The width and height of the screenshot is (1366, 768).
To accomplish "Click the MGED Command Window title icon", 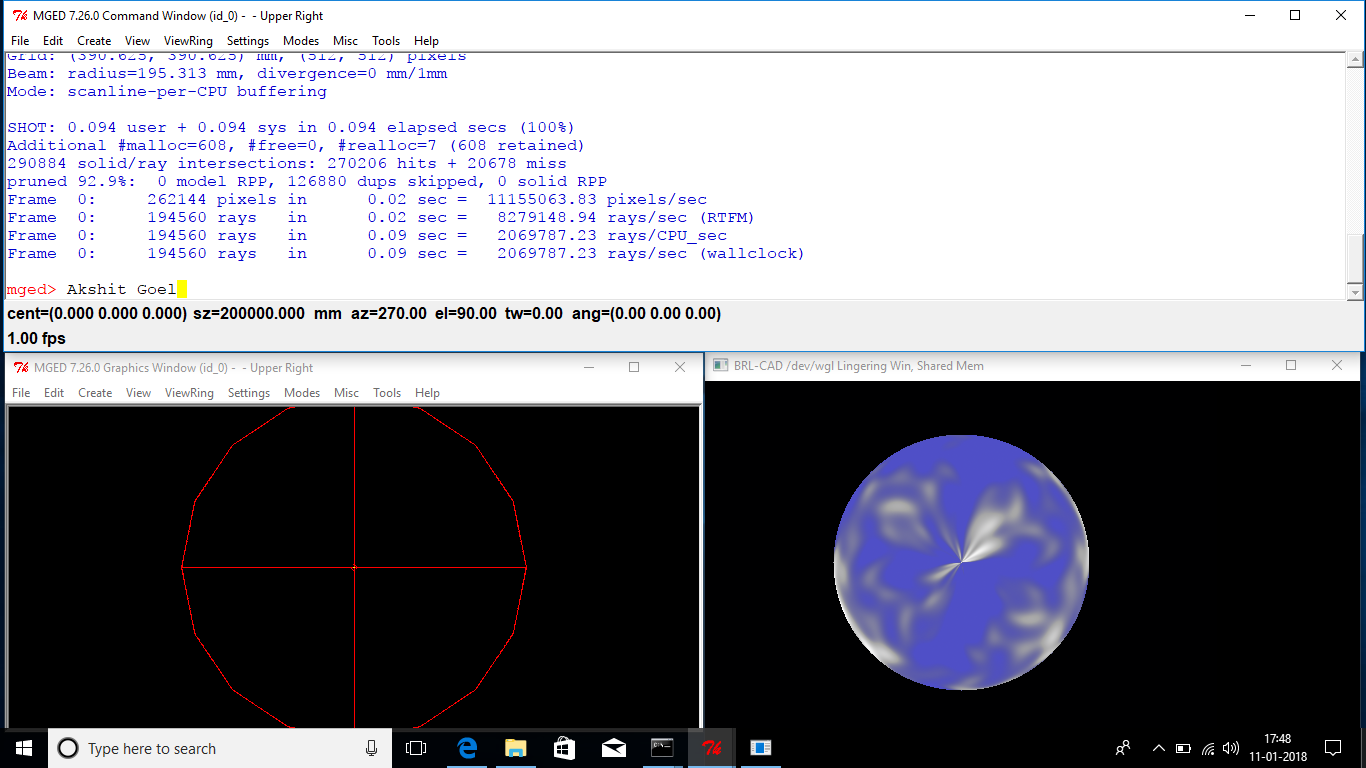I will point(19,15).
